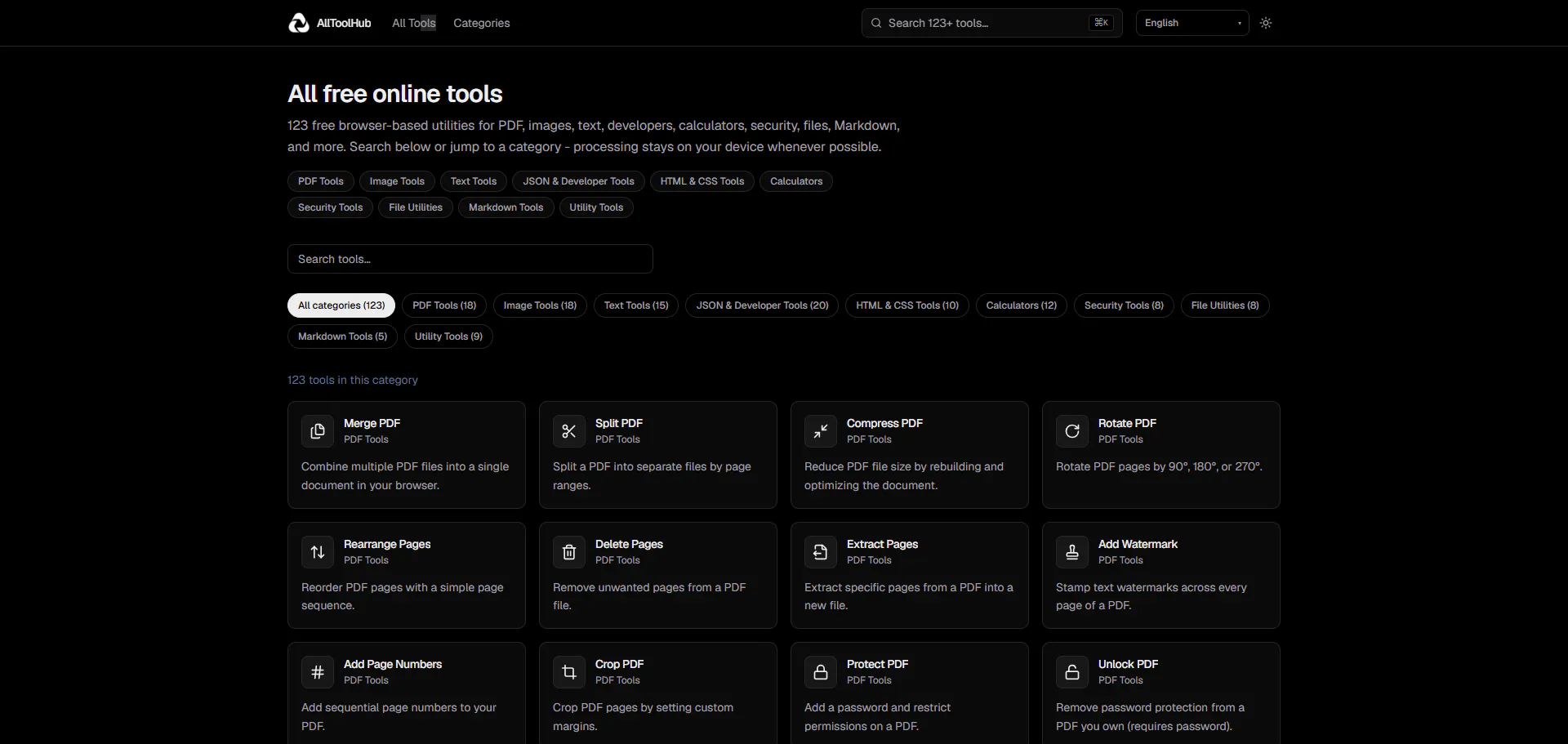Filter by Markdown Tools (5)
Screen dimensions: 1568x744
[342, 336]
